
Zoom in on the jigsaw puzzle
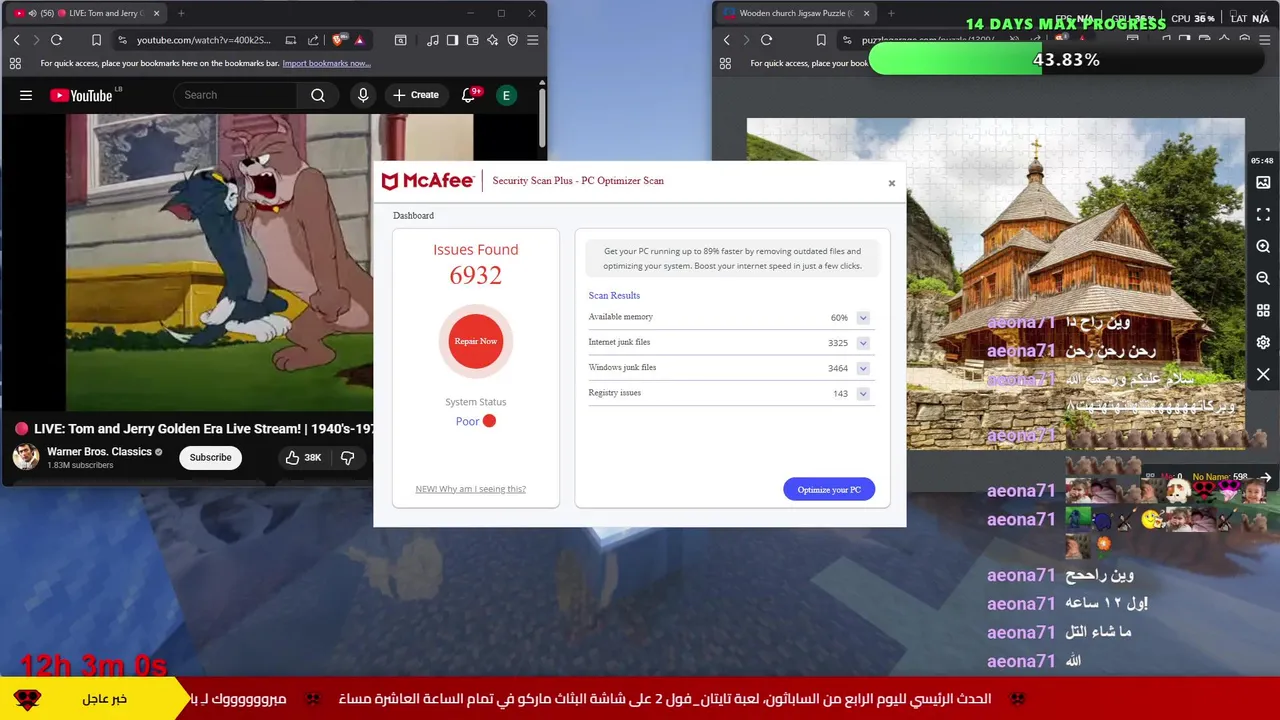click(x=1263, y=247)
